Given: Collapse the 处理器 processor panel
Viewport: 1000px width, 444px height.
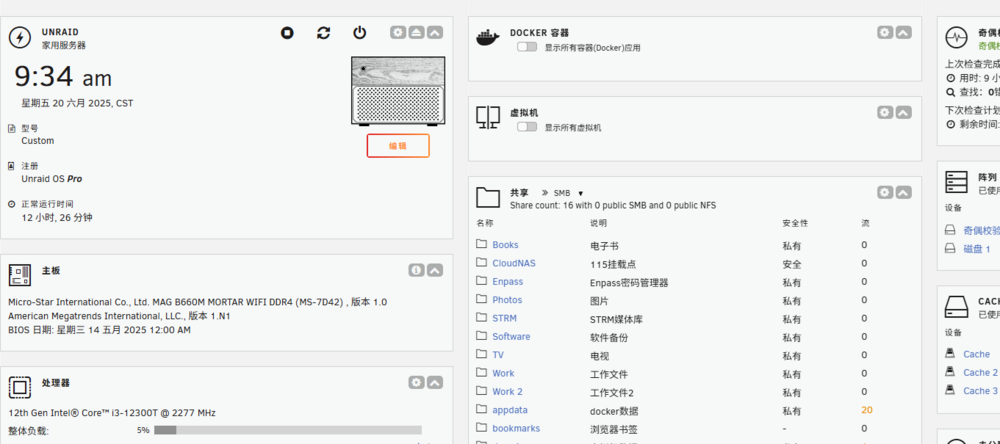Looking at the screenshot, I should (435, 382).
